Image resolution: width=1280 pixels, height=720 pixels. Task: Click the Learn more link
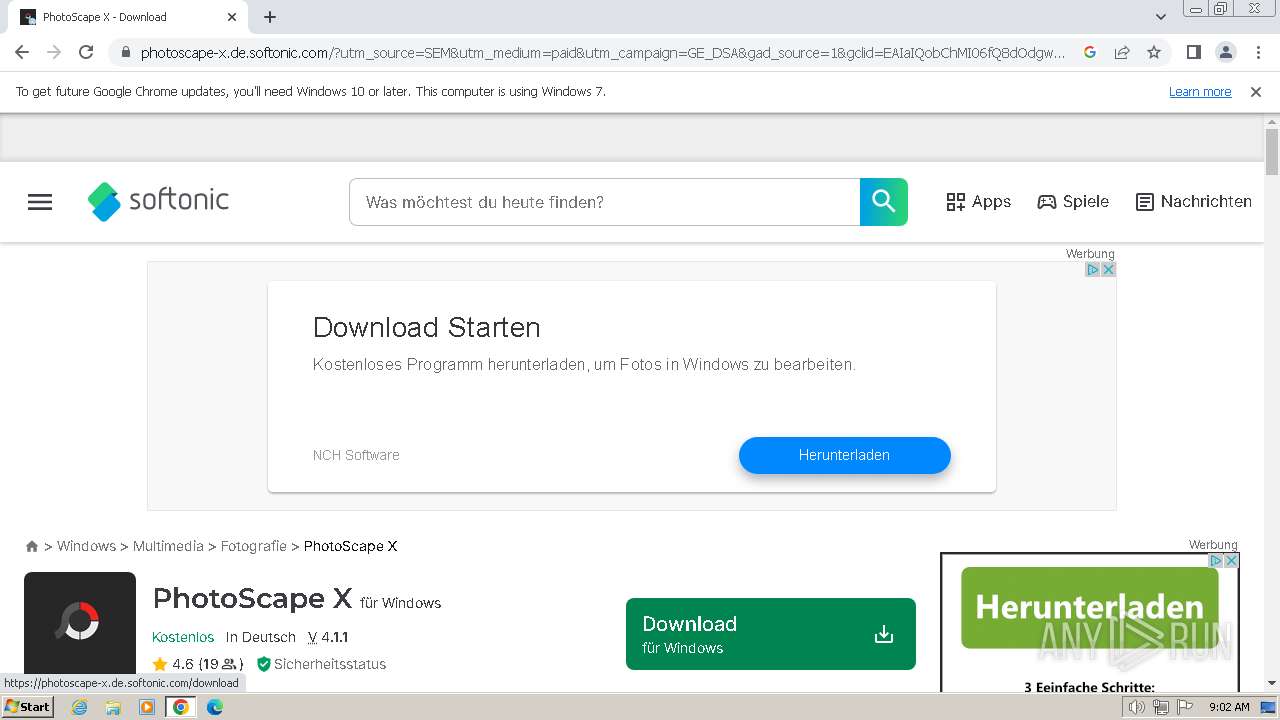pos(1200,92)
